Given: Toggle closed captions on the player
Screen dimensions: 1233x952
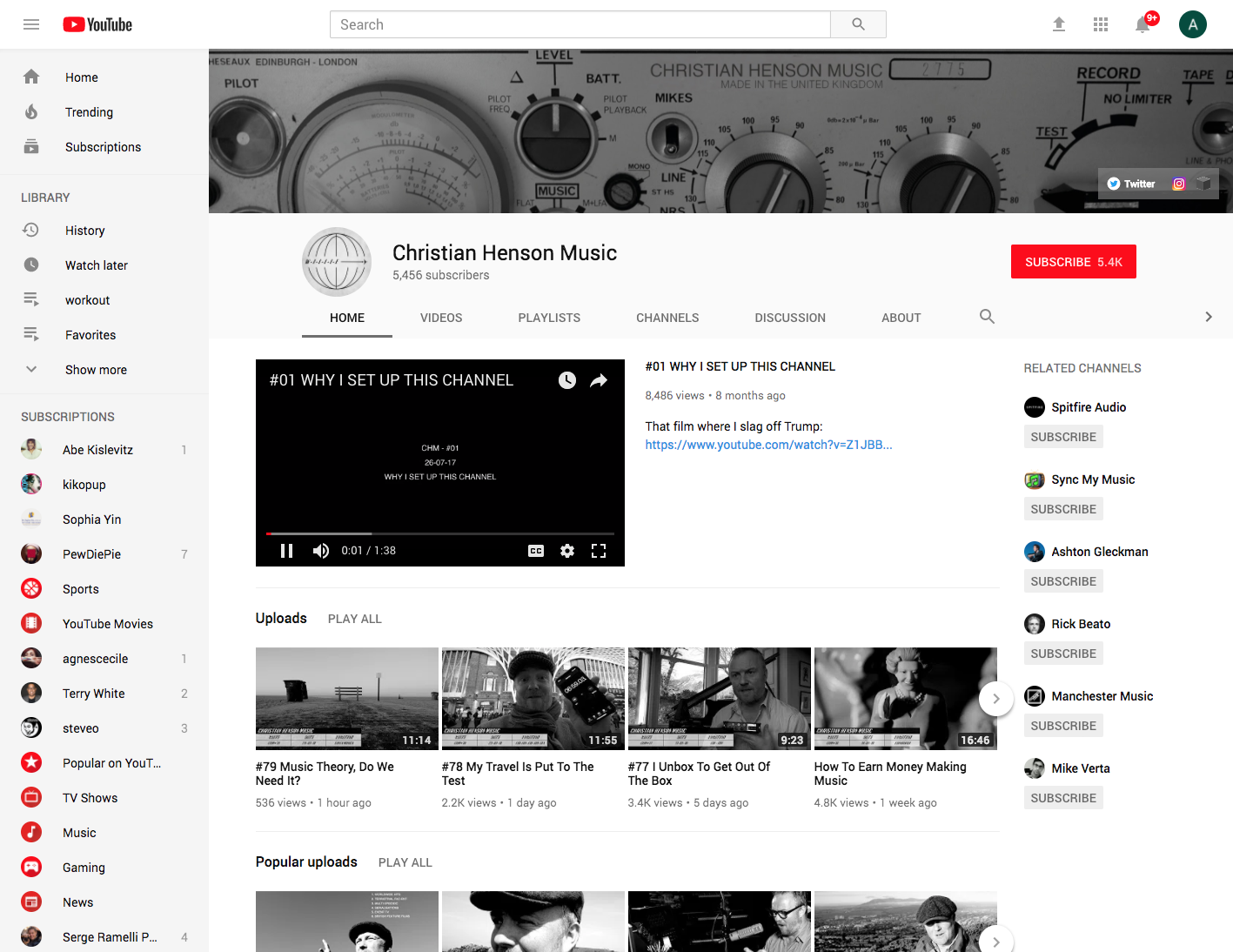Looking at the screenshot, I should click(x=536, y=551).
